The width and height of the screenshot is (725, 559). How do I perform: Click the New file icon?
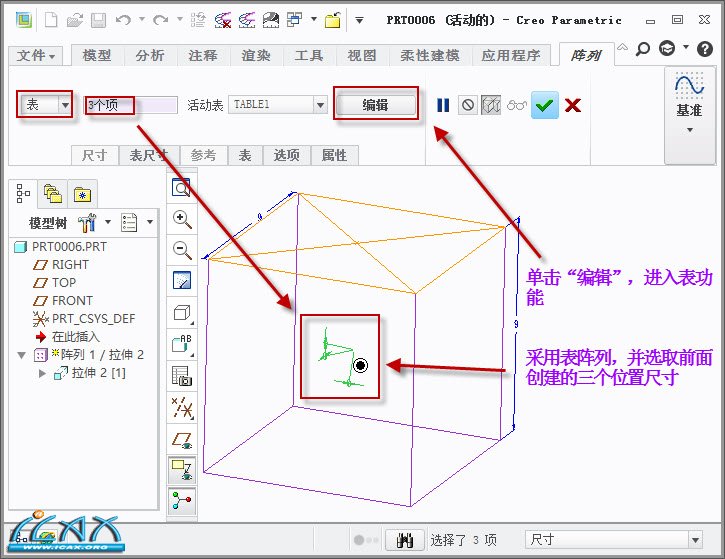point(51,20)
